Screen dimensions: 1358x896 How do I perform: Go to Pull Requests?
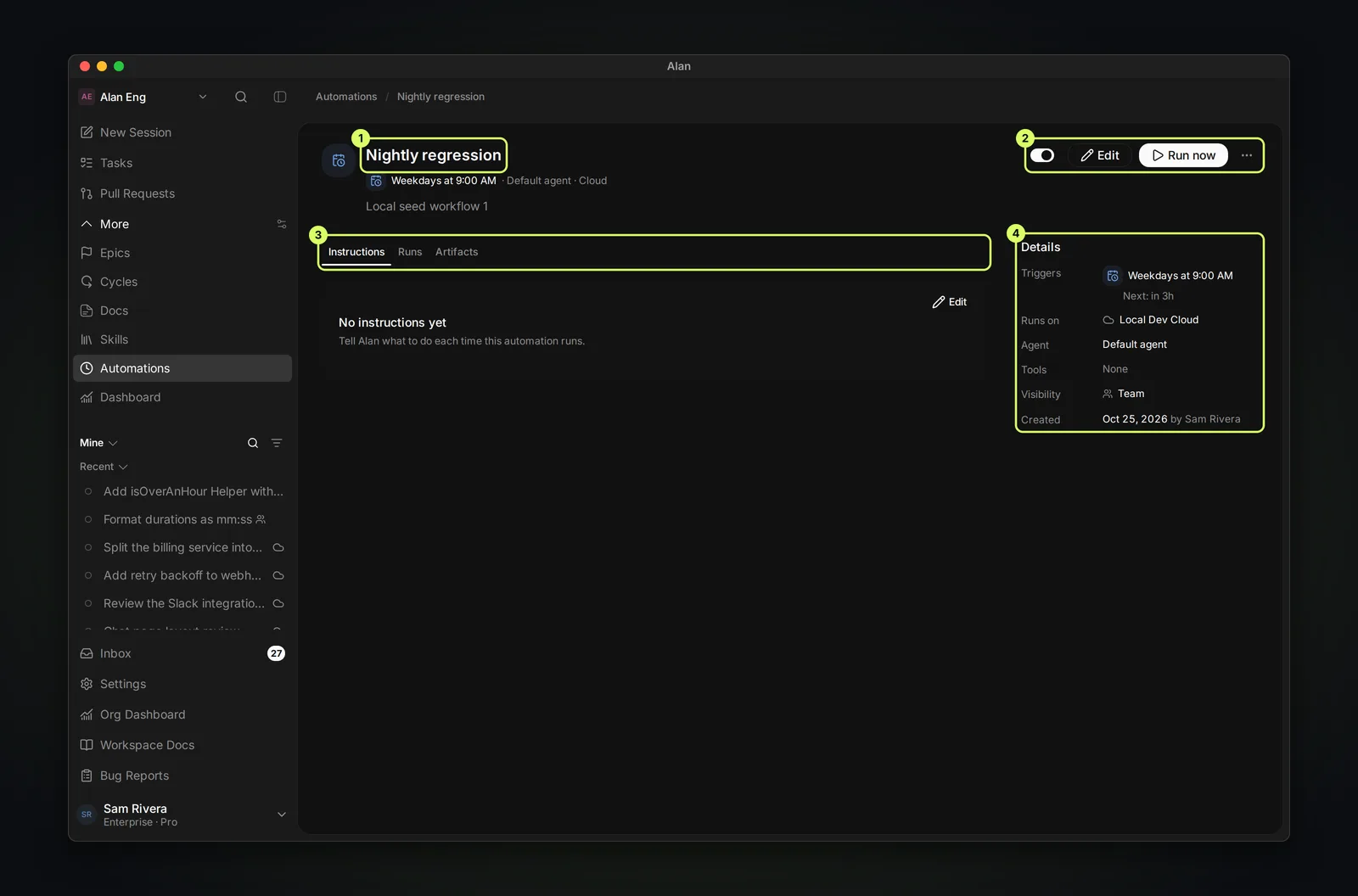pos(182,193)
